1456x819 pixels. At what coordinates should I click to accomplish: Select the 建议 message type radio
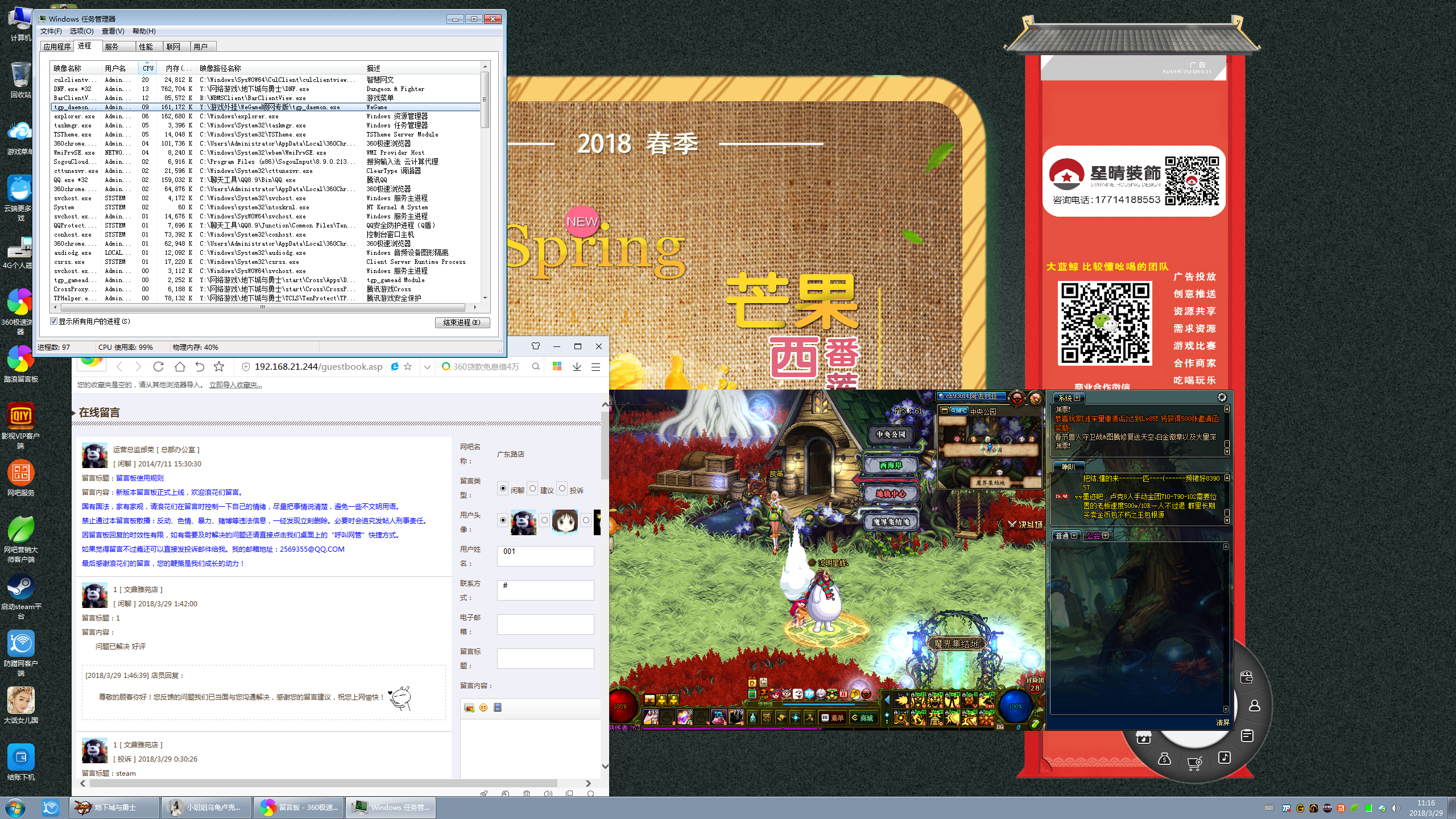(532, 489)
